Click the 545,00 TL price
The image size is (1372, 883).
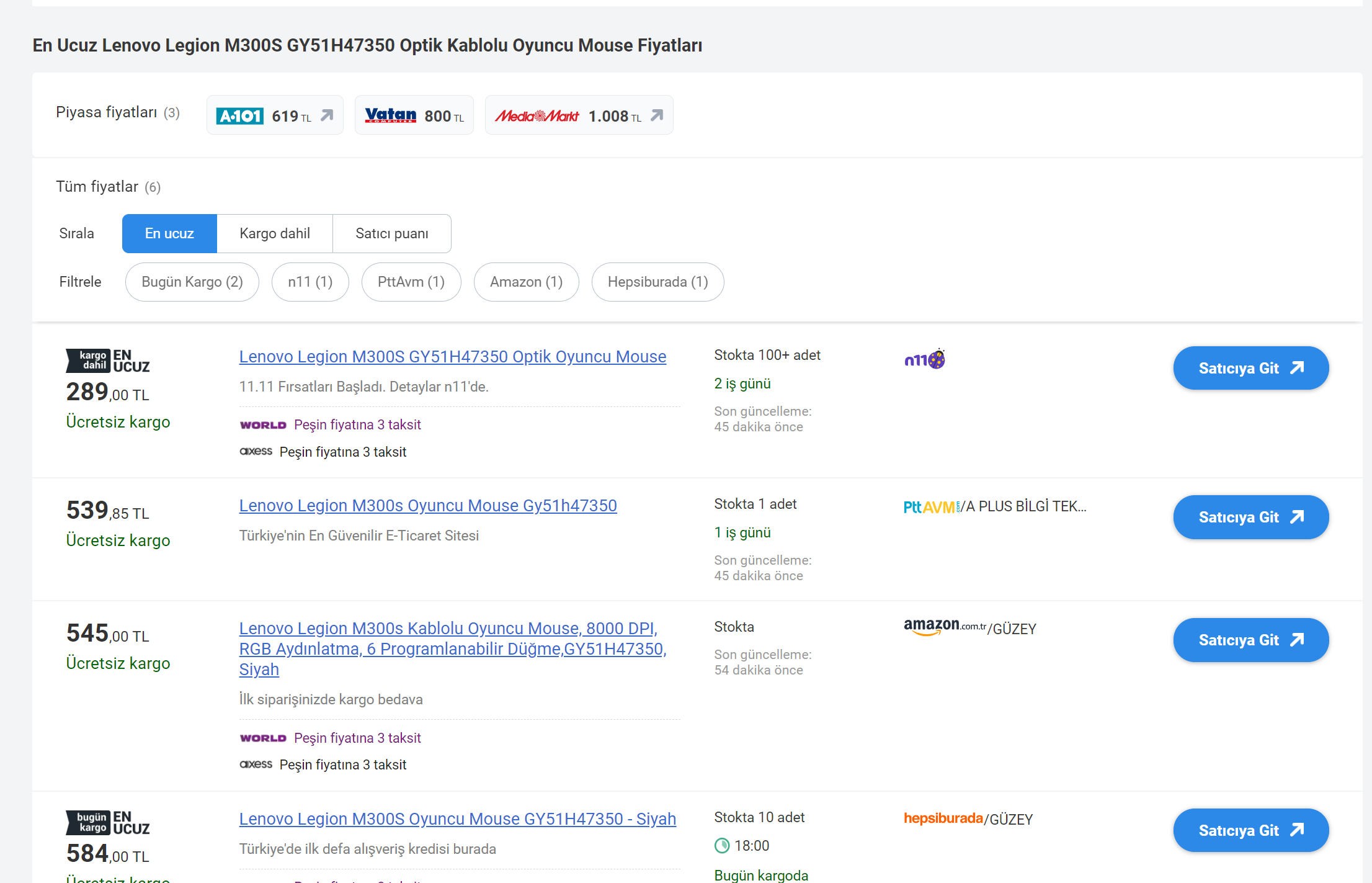[x=107, y=634]
